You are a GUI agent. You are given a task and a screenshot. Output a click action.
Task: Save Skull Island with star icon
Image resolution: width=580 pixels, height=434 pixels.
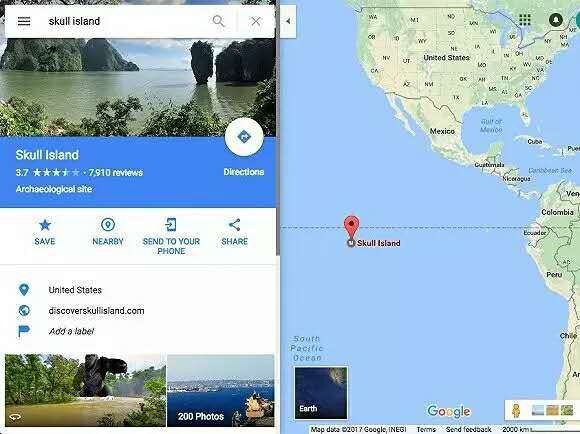pyautogui.click(x=45, y=232)
